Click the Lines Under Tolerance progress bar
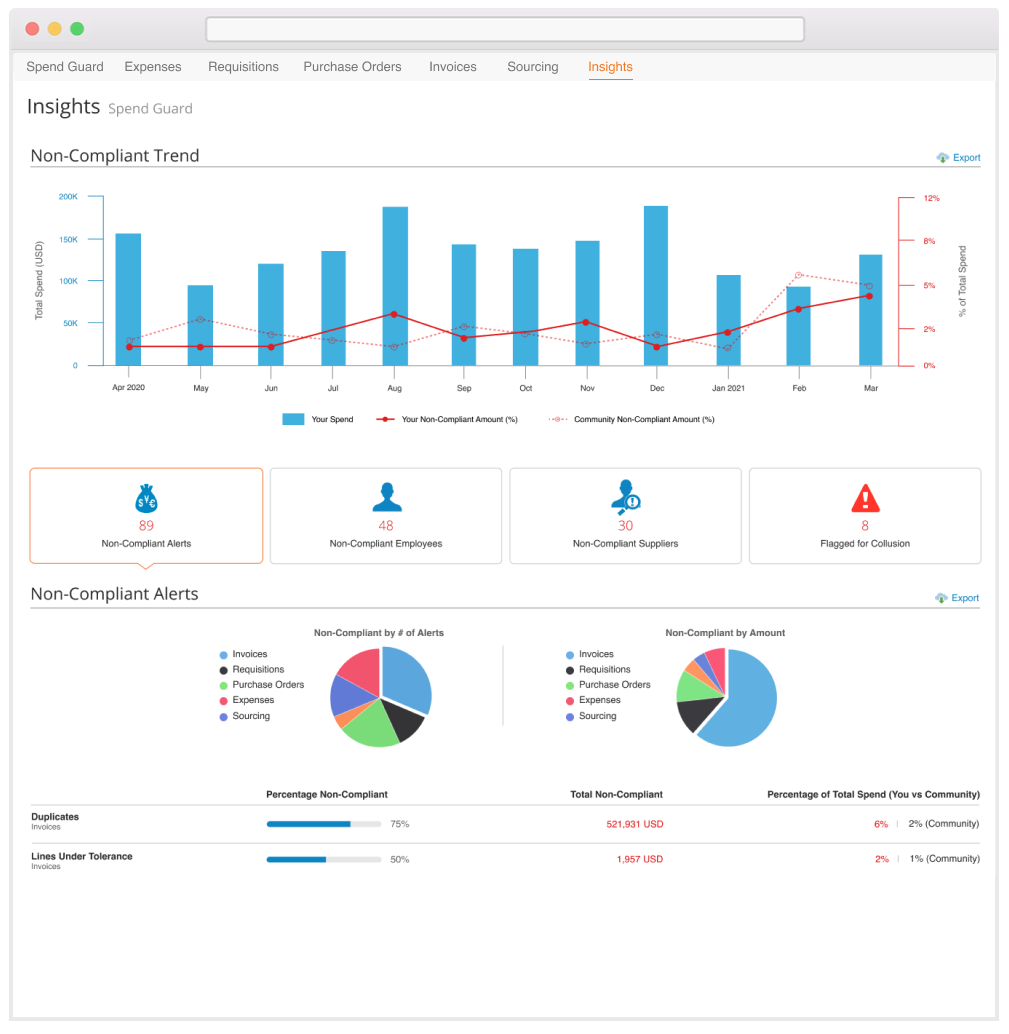 pos(323,859)
